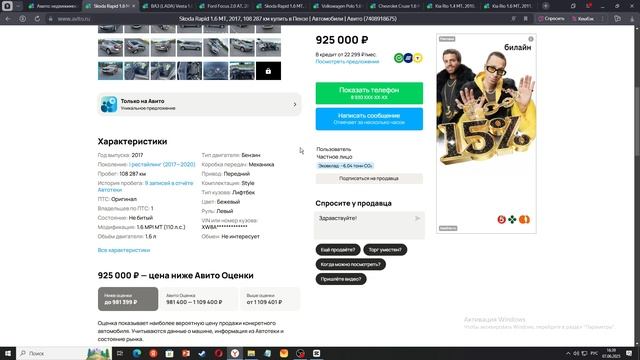Image resolution: width=640 pixels, height=360 pixels.
Task: Click the Эковклад CO₂ badge
Action: 345,166
